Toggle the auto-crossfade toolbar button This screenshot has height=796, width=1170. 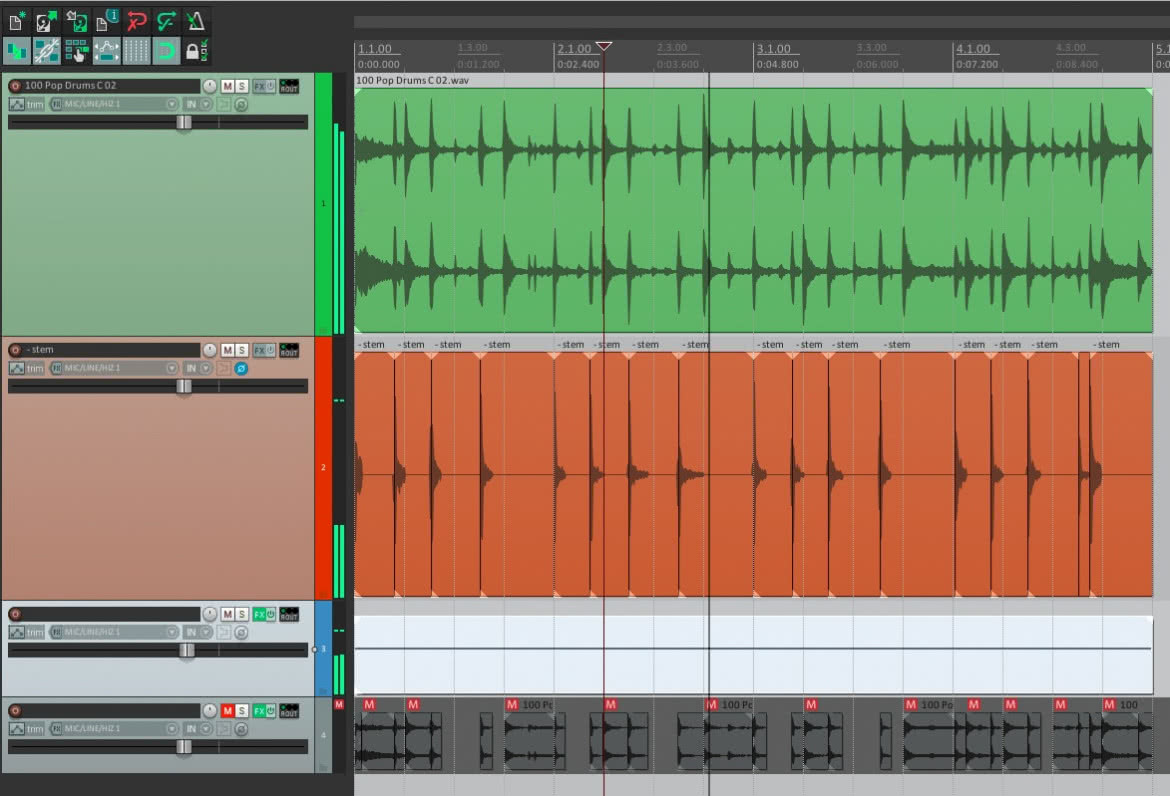(16, 51)
